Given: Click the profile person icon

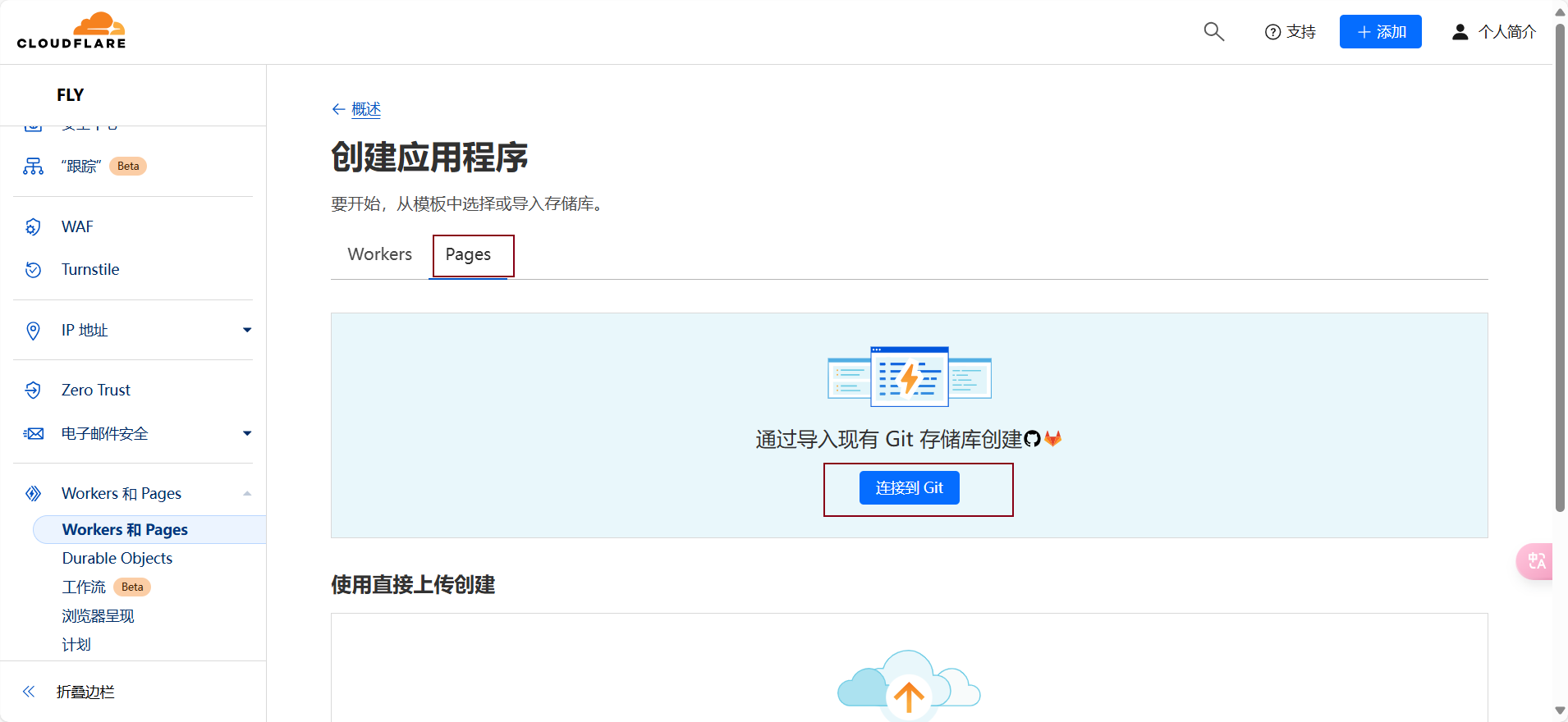Looking at the screenshot, I should pyautogui.click(x=1460, y=32).
